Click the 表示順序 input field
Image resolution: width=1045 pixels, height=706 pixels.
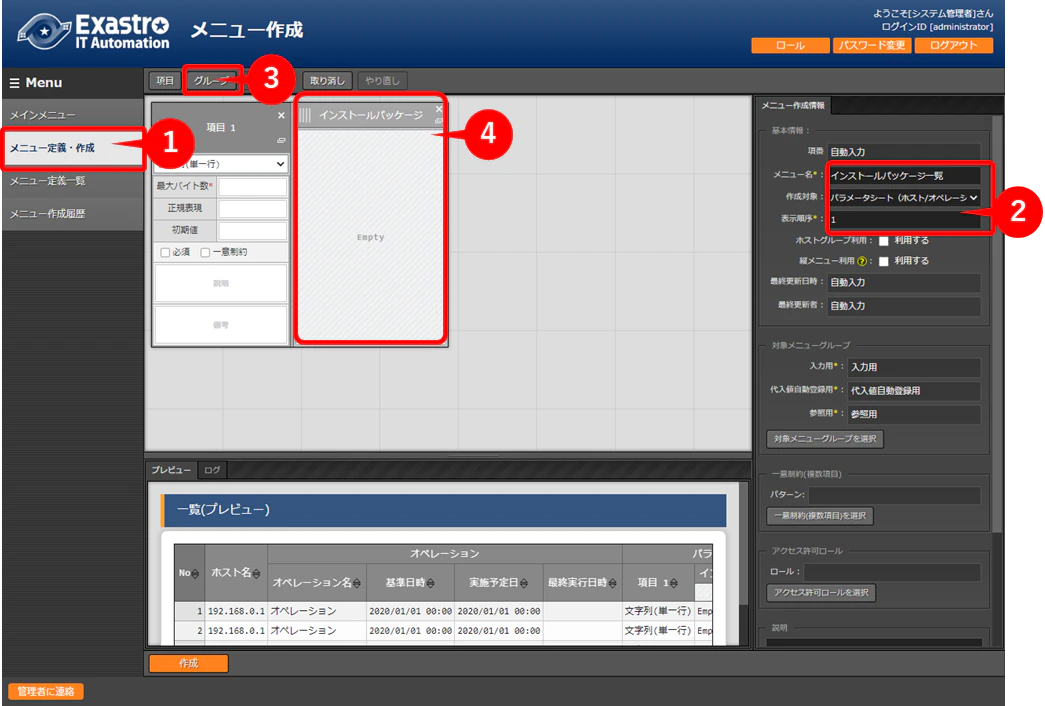click(x=904, y=219)
